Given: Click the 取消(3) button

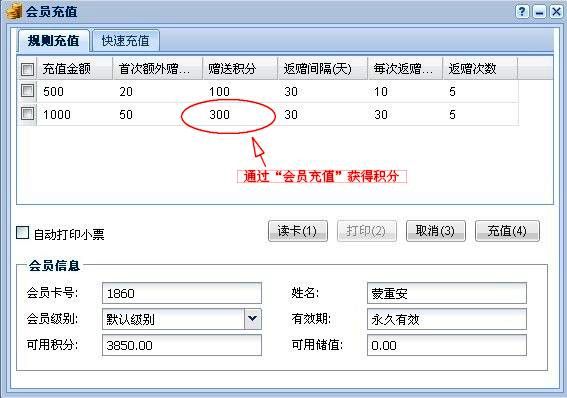Looking at the screenshot, I should pyautogui.click(x=435, y=231).
